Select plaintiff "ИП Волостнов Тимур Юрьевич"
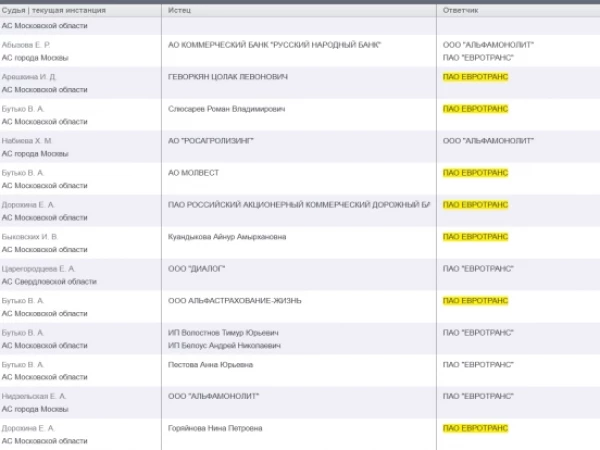Screen dimensions: 600x450 pyautogui.click(x=223, y=333)
